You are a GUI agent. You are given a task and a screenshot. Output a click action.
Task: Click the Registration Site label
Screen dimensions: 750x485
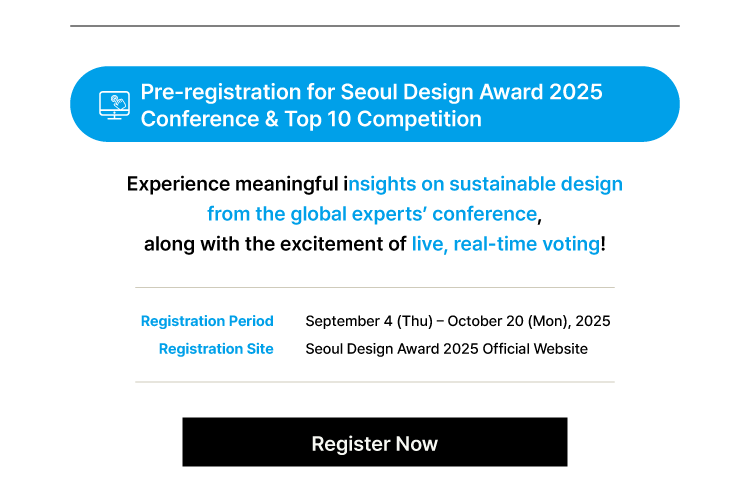(216, 349)
